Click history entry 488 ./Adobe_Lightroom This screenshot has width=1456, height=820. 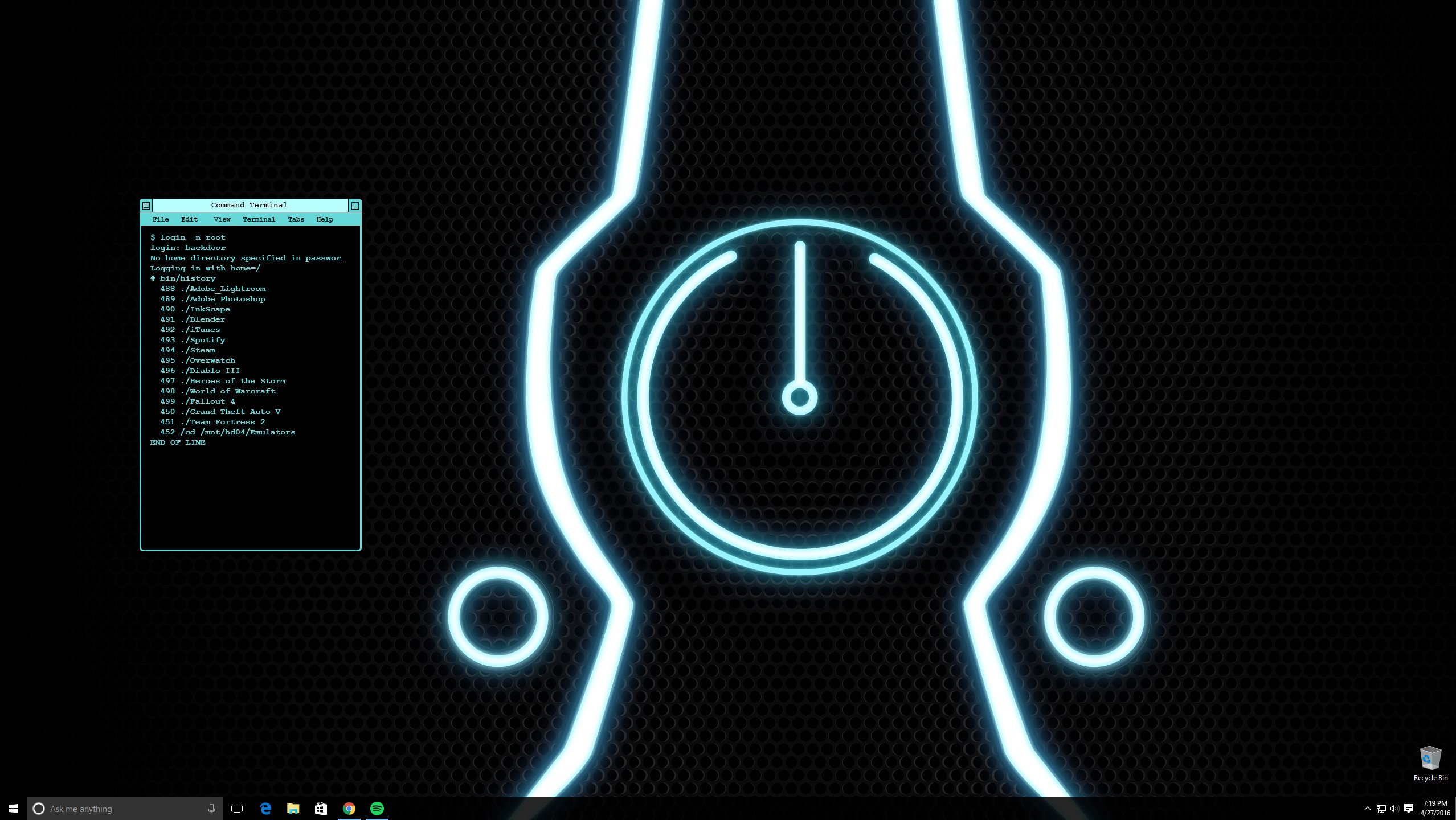click(x=212, y=289)
